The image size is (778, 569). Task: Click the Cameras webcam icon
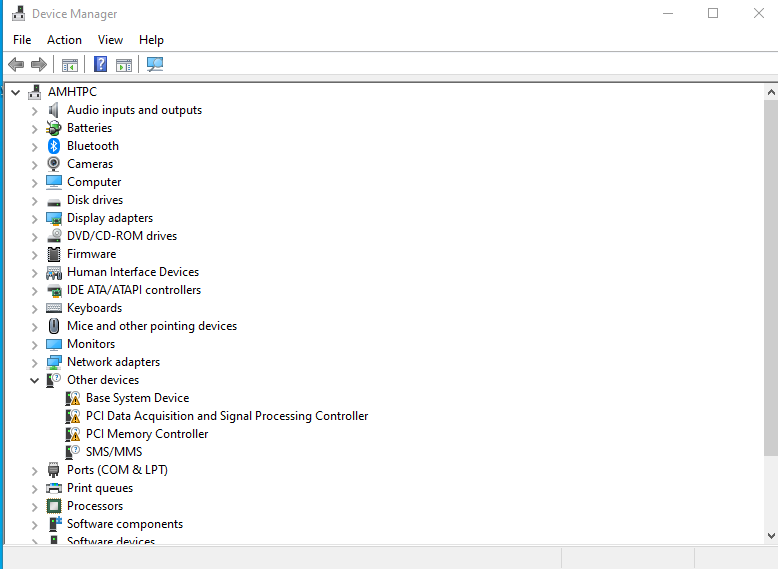click(x=54, y=164)
